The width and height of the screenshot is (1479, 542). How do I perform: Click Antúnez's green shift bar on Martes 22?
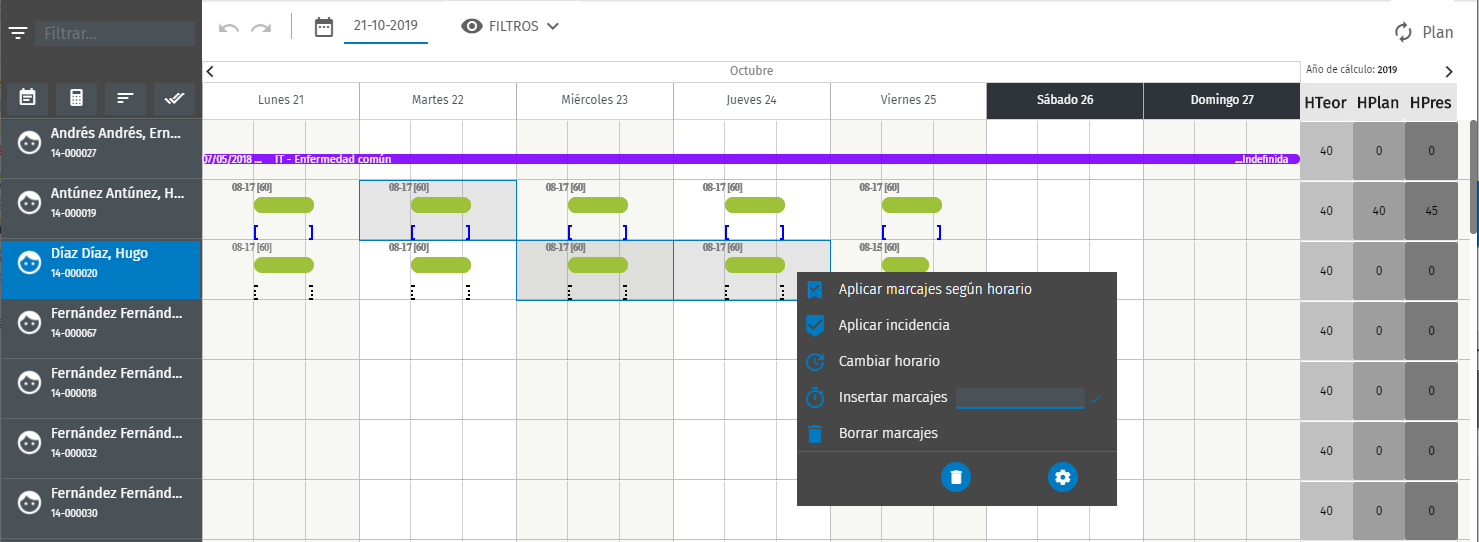[441, 205]
